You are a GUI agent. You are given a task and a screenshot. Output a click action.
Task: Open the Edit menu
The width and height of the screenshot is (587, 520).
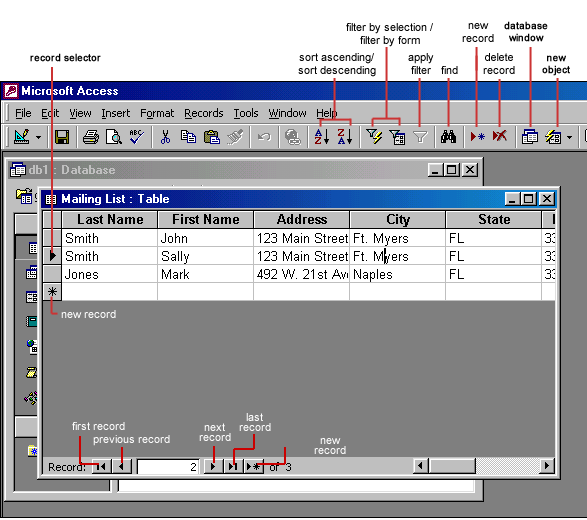[50, 113]
